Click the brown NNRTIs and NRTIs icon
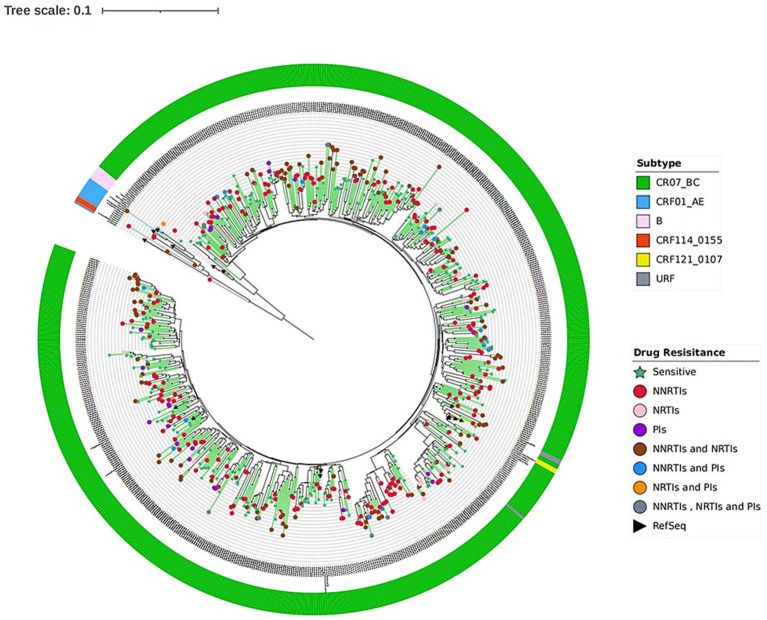 coord(640,449)
